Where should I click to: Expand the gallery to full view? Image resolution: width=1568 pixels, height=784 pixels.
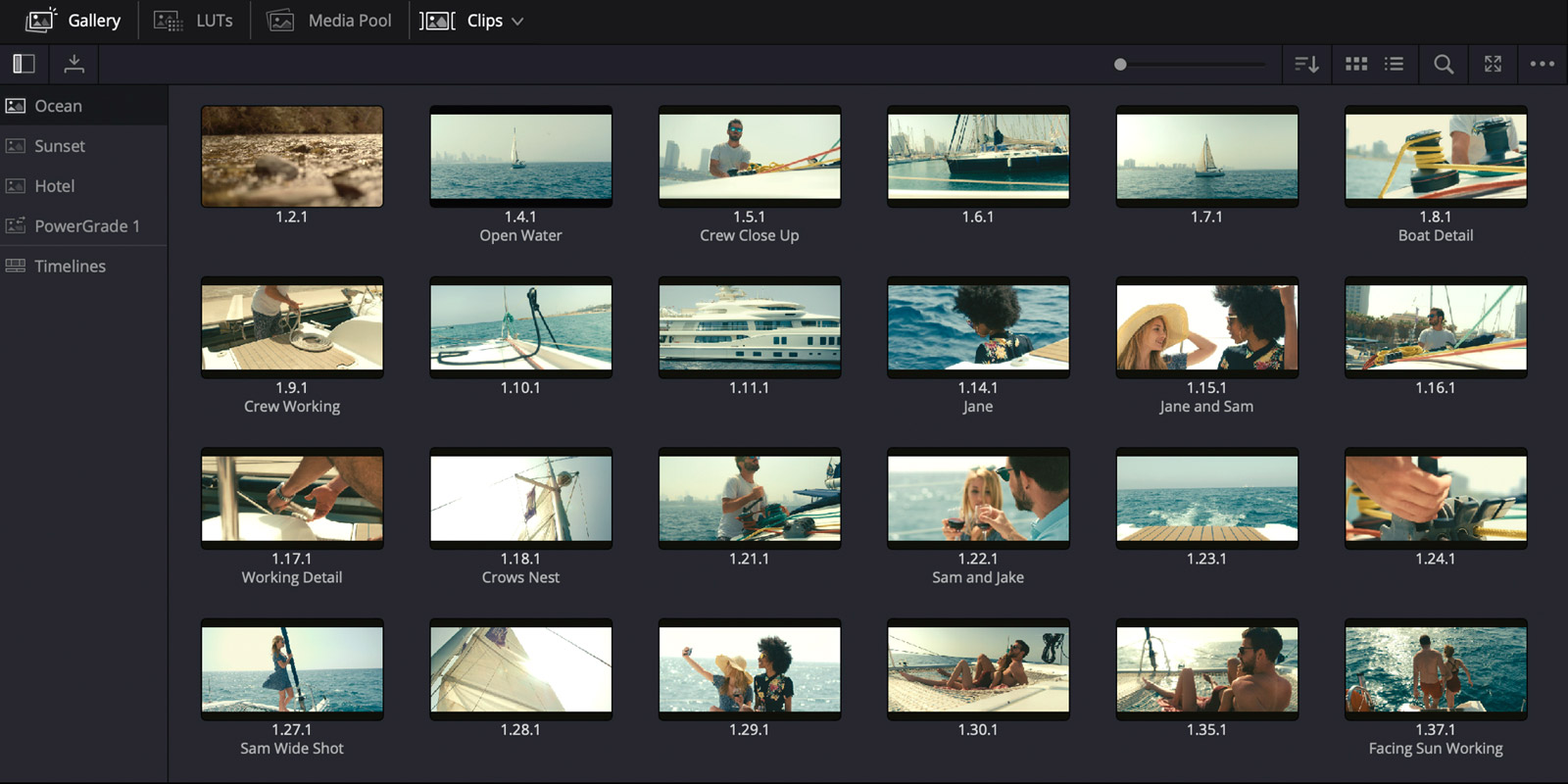pyautogui.click(x=1493, y=64)
